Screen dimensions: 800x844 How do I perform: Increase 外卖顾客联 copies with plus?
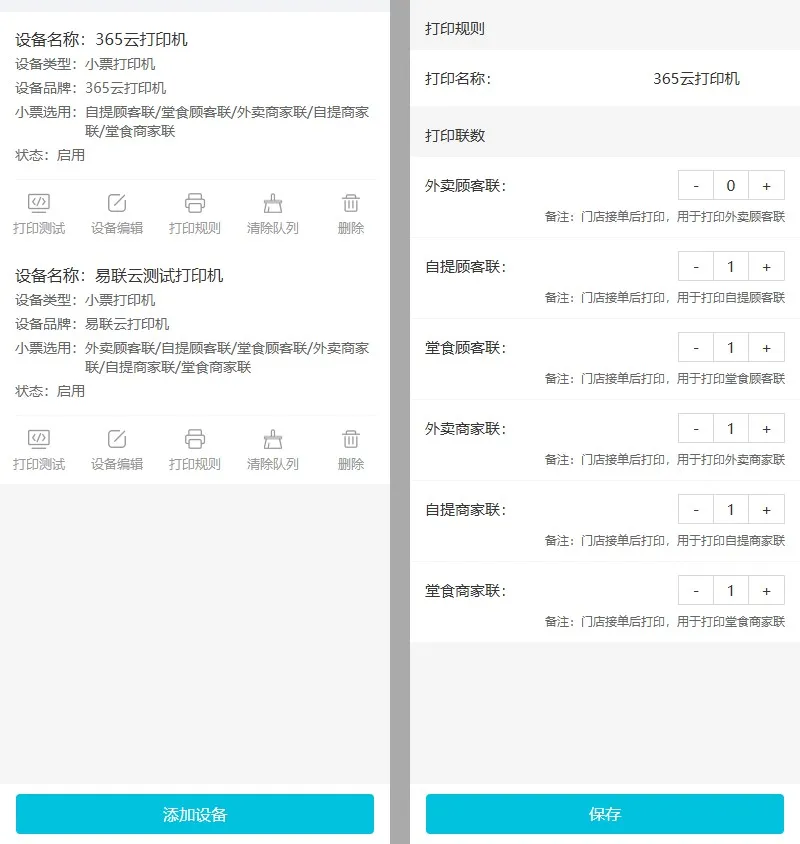click(x=766, y=186)
